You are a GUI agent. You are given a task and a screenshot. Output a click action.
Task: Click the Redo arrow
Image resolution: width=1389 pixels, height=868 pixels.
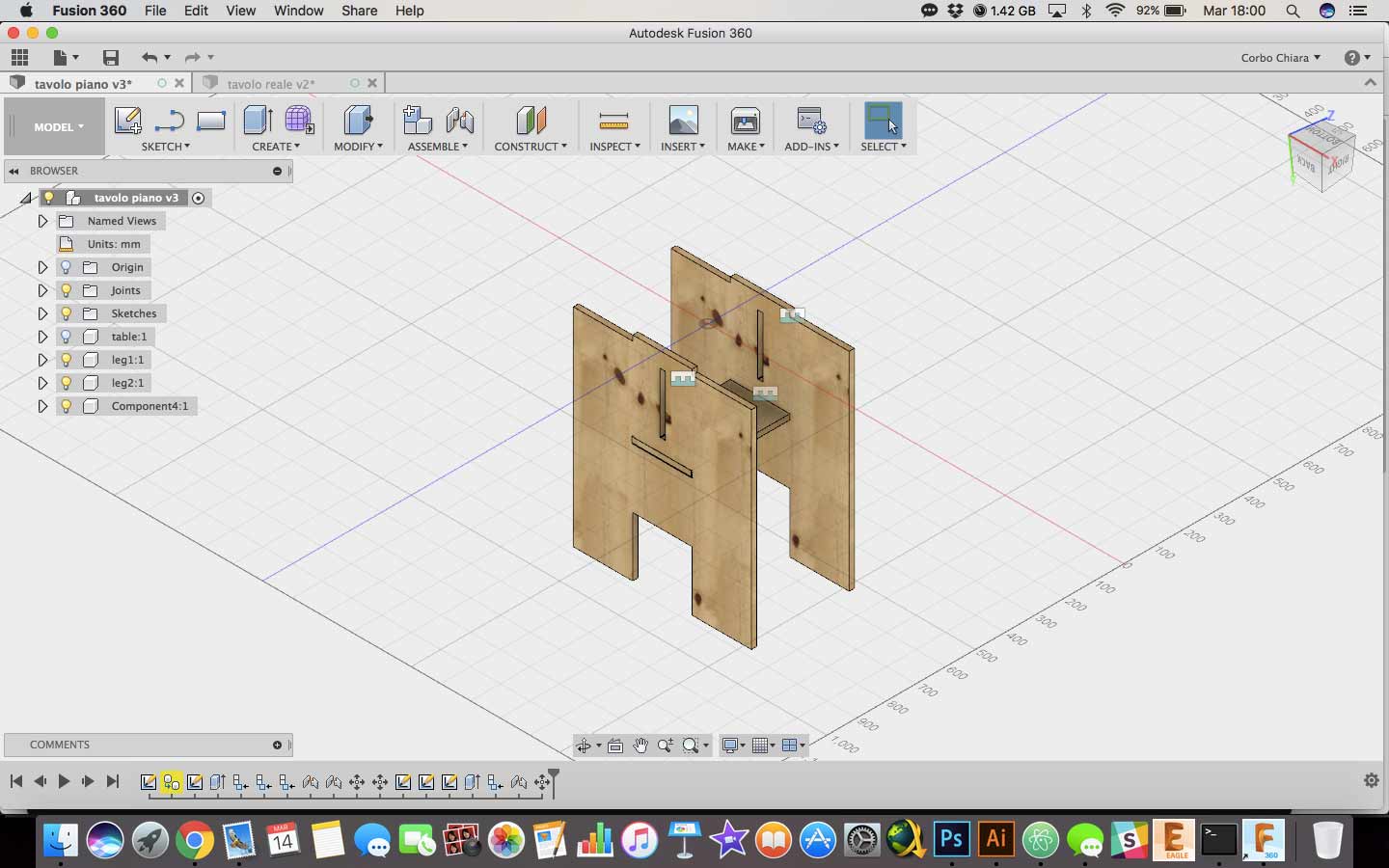point(192,57)
